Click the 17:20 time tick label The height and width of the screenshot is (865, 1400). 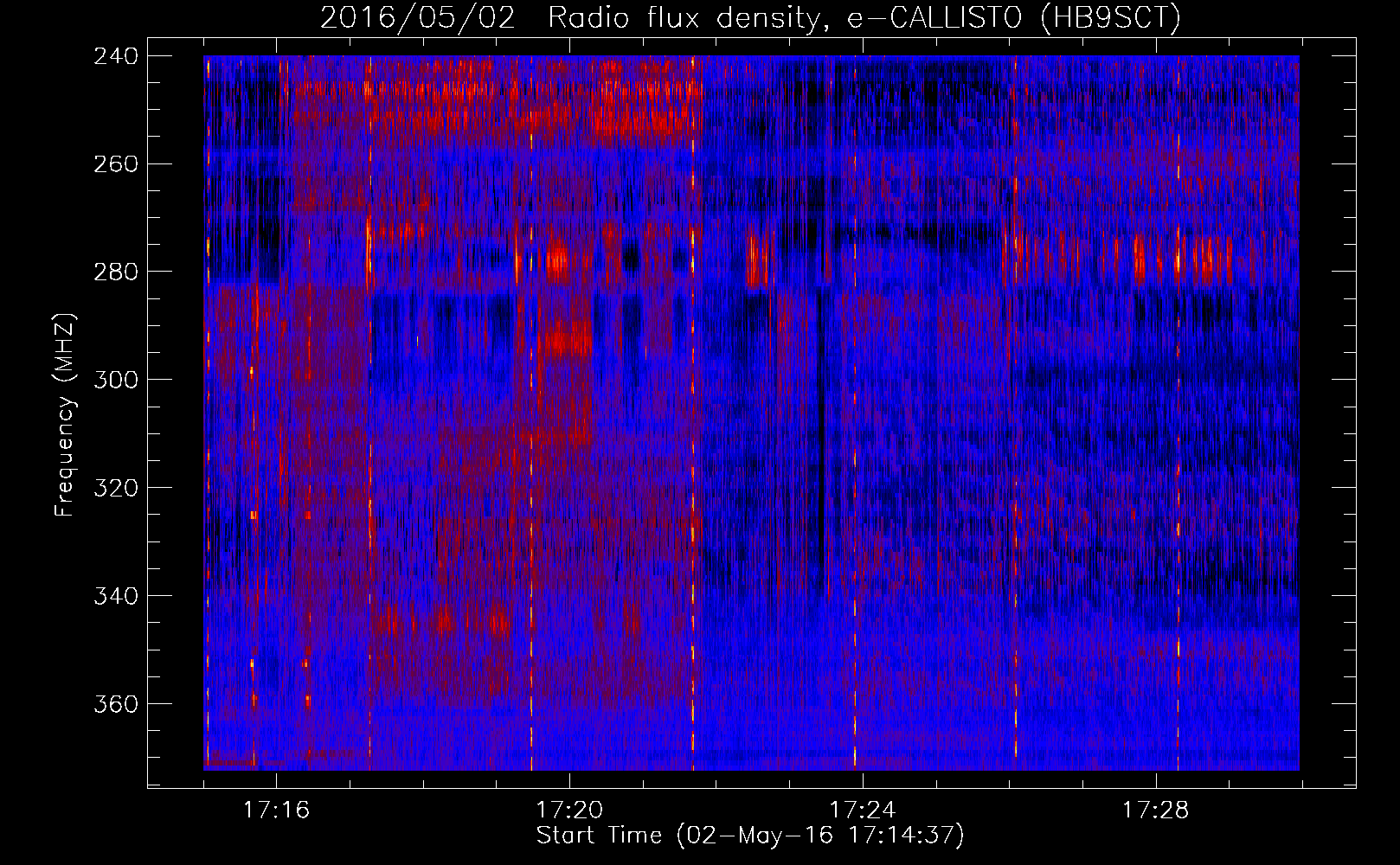tap(570, 811)
